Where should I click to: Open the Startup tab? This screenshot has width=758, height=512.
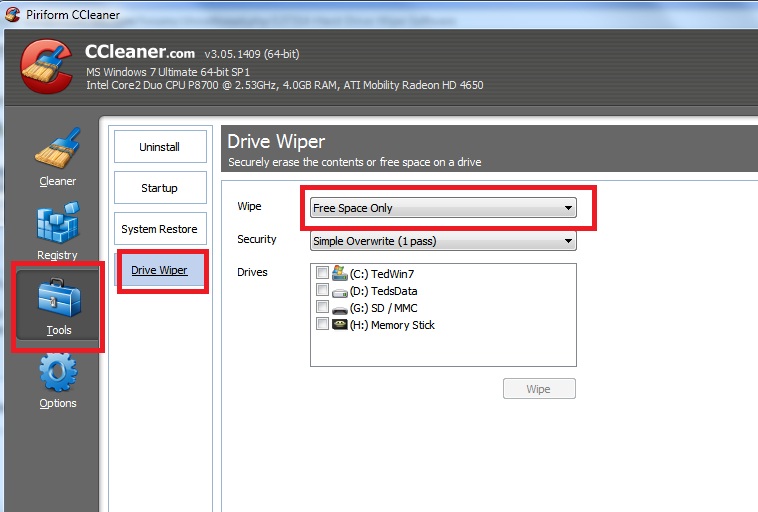point(160,188)
